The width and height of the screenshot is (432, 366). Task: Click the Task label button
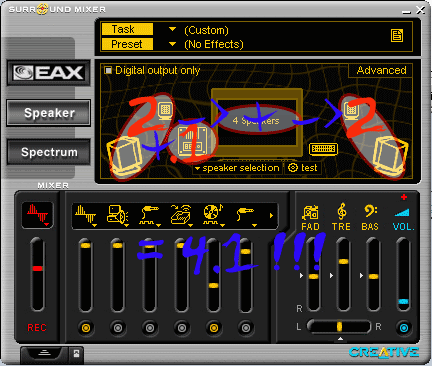pyautogui.click(x=127, y=29)
